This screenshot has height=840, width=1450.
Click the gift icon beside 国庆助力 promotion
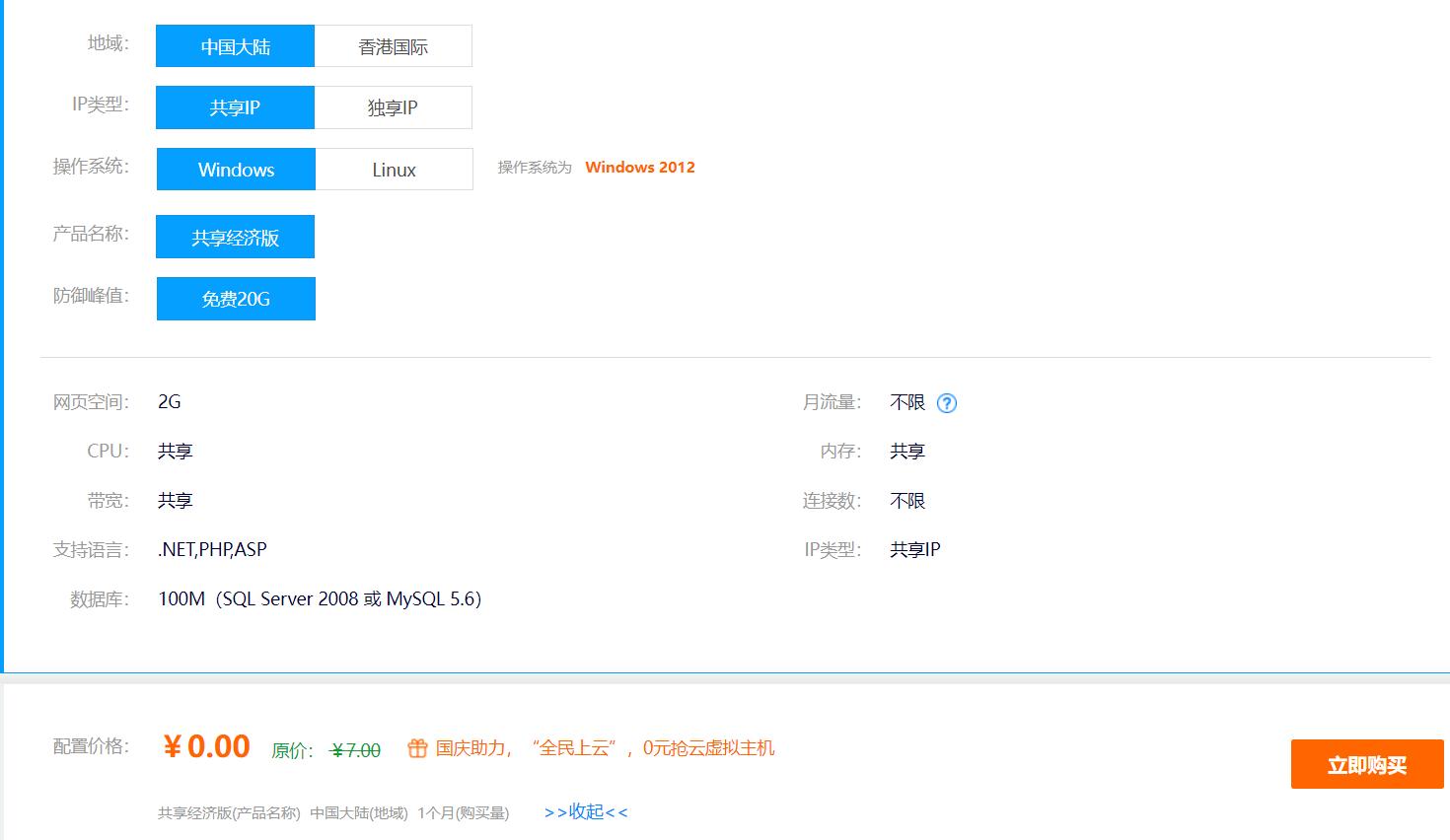coord(417,748)
